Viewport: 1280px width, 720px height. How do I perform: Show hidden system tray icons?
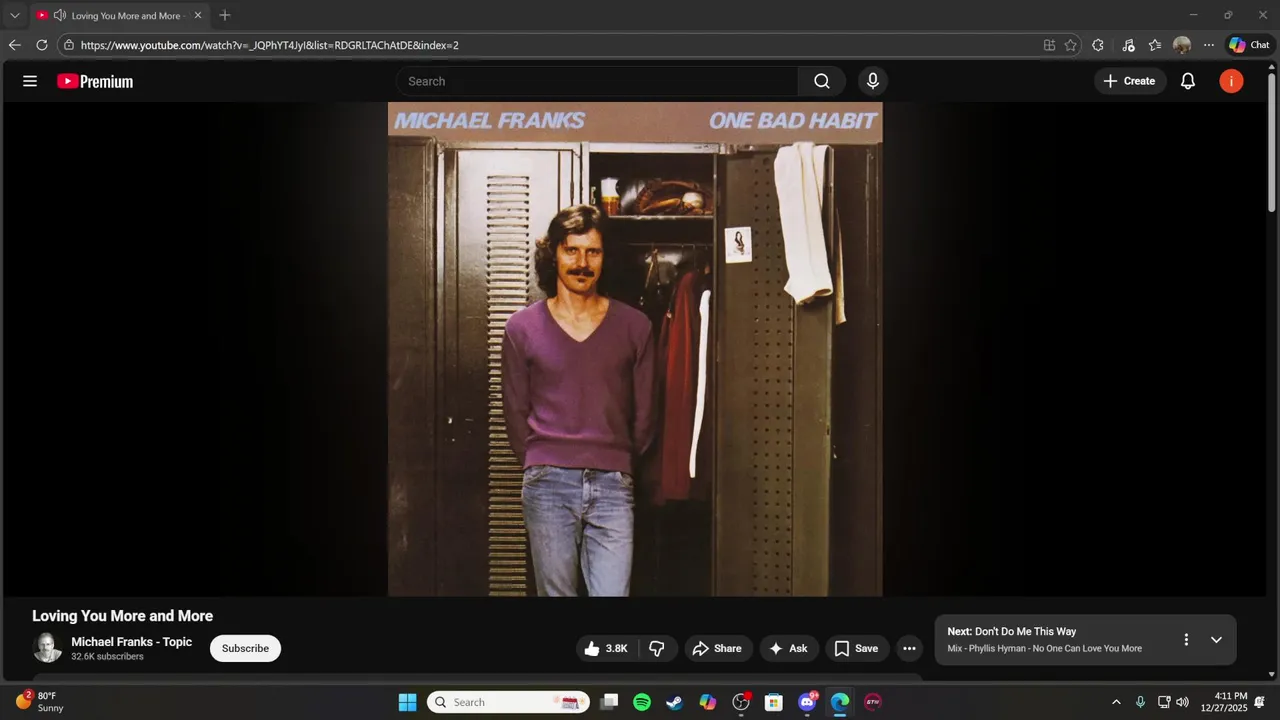1116,702
